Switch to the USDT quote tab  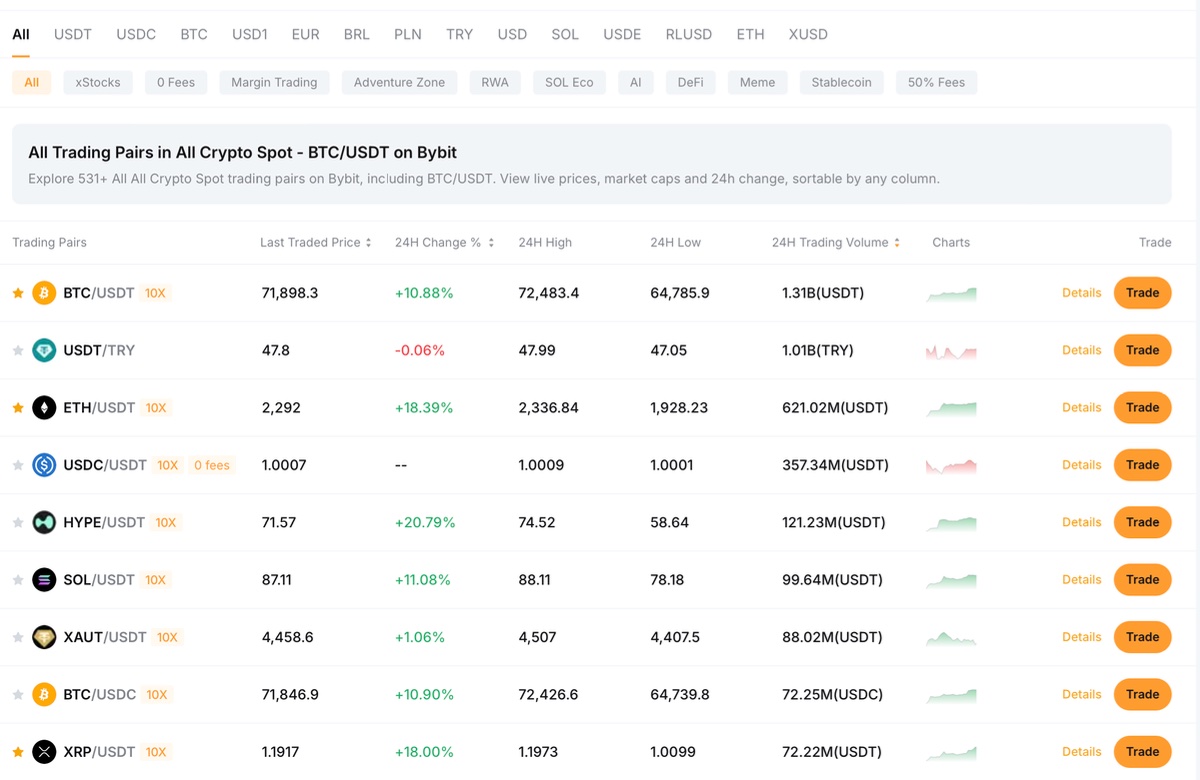(73, 34)
